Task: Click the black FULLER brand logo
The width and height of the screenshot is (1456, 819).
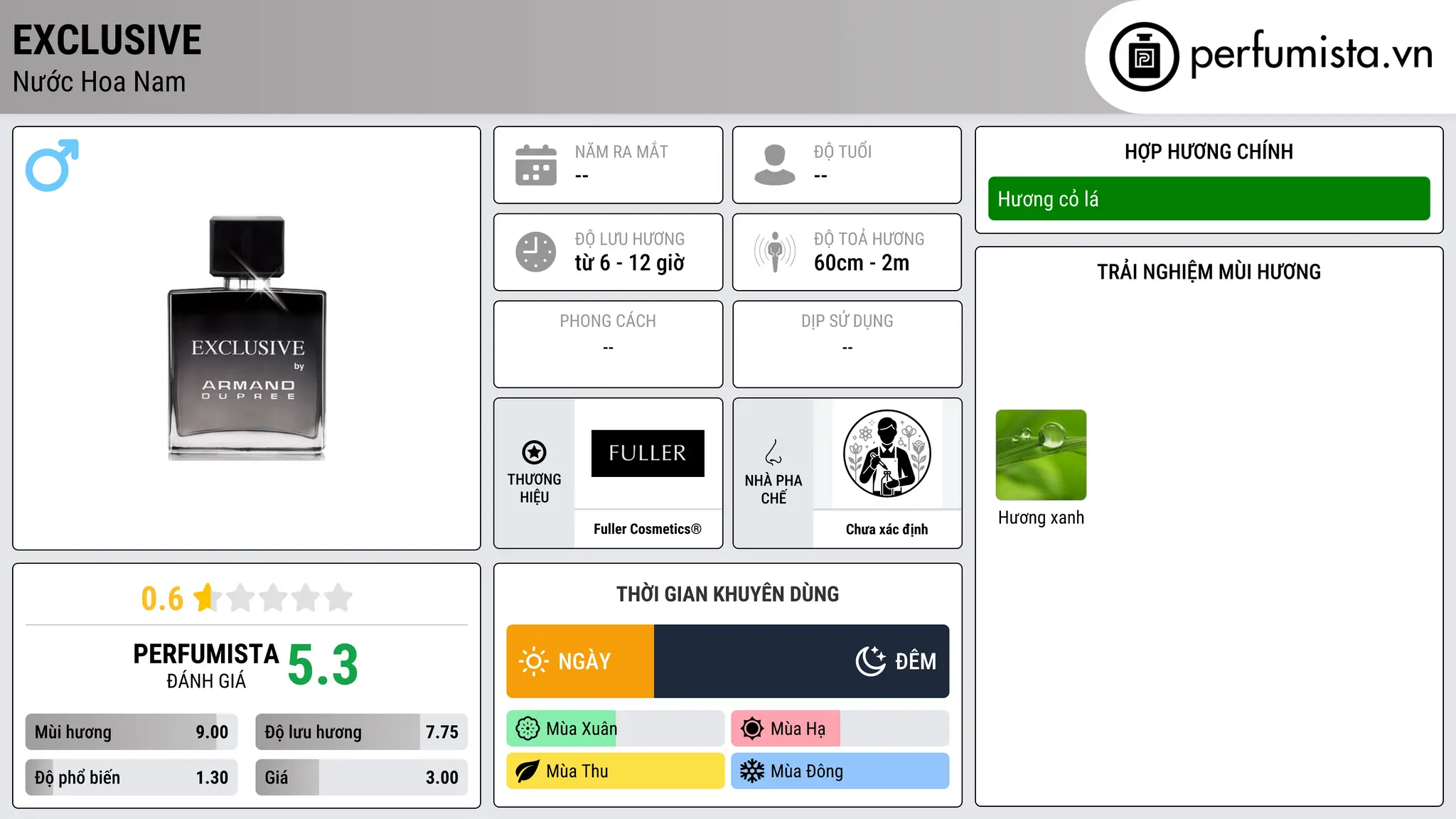Action: click(x=648, y=453)
